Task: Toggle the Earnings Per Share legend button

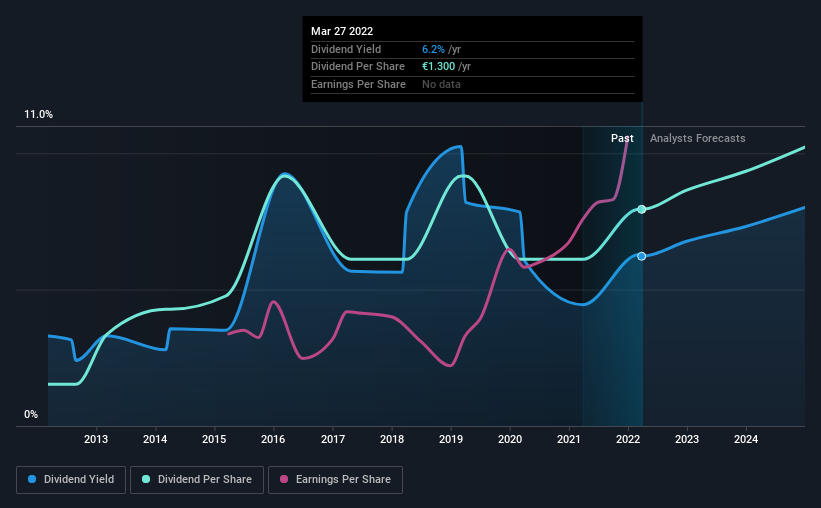Action: (335, 480)
